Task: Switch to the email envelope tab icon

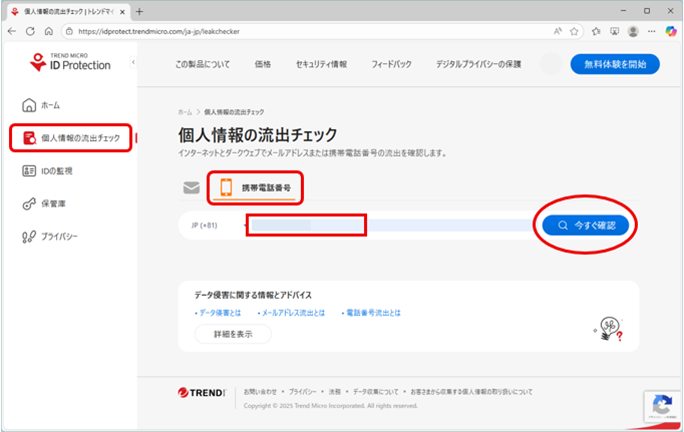Action: 192,188
